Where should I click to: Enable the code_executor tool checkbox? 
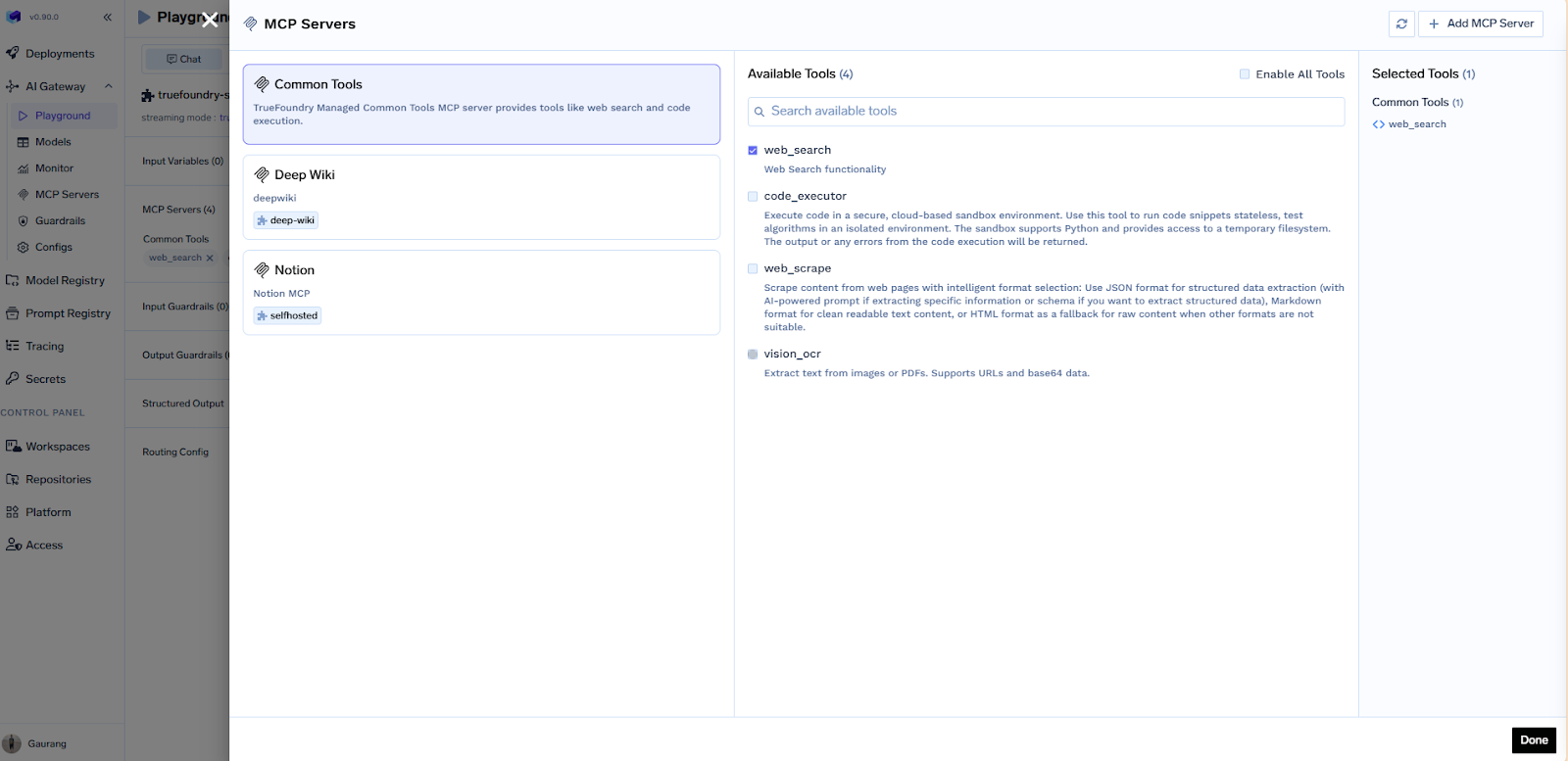pos(753,196)
